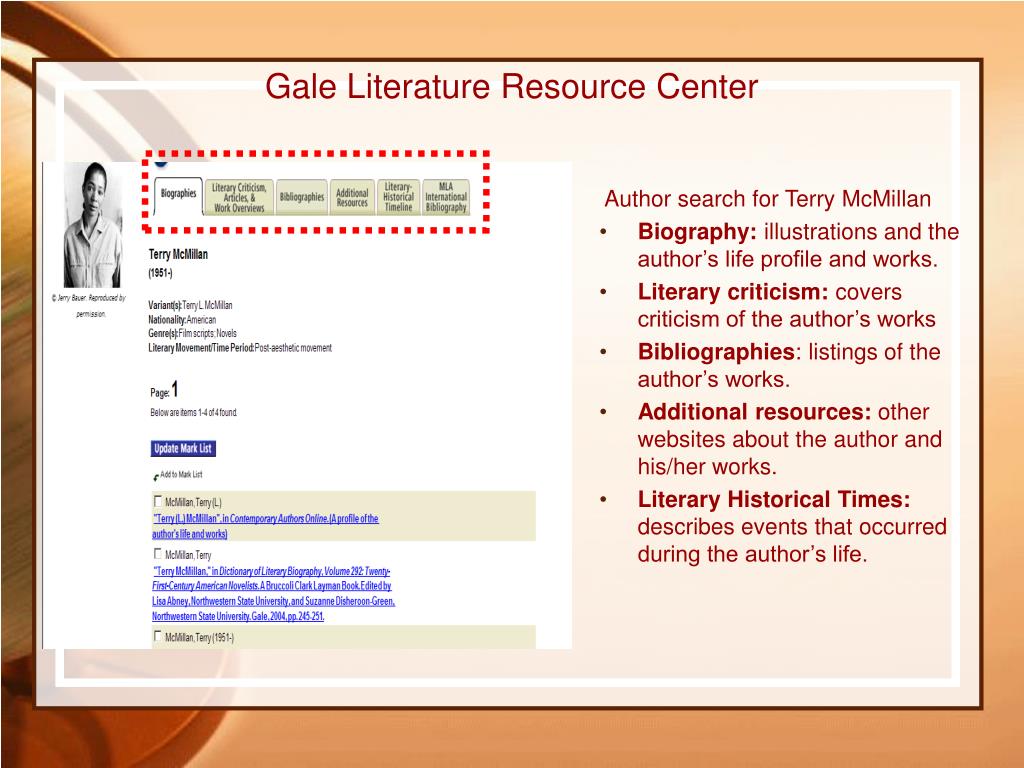The height and width of the screenshot is (768, 1024).
Task: Check the plain McMillan, Terry entry box
Action: tap(157, 554)
